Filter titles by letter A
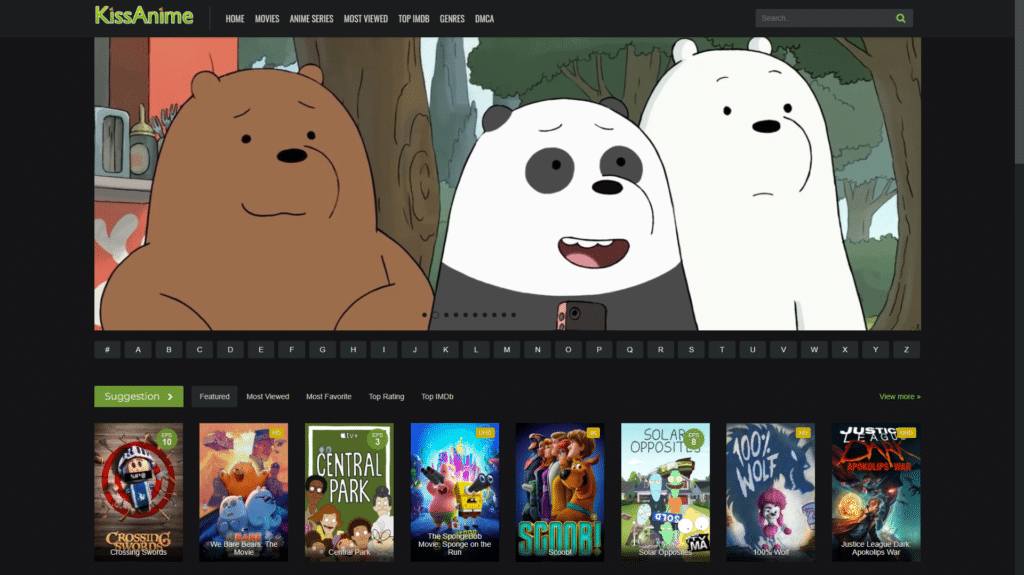This screenshot has width=1024, height=575. pyautogui.click(x=138, y=350)
